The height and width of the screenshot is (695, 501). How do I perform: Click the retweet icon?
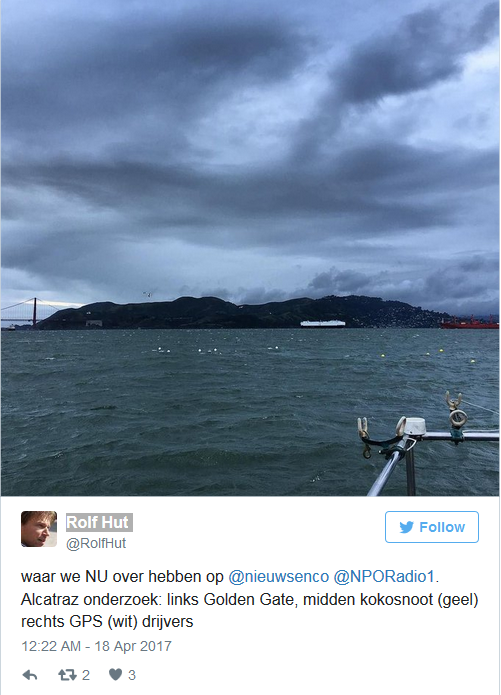tap(67, 675)
